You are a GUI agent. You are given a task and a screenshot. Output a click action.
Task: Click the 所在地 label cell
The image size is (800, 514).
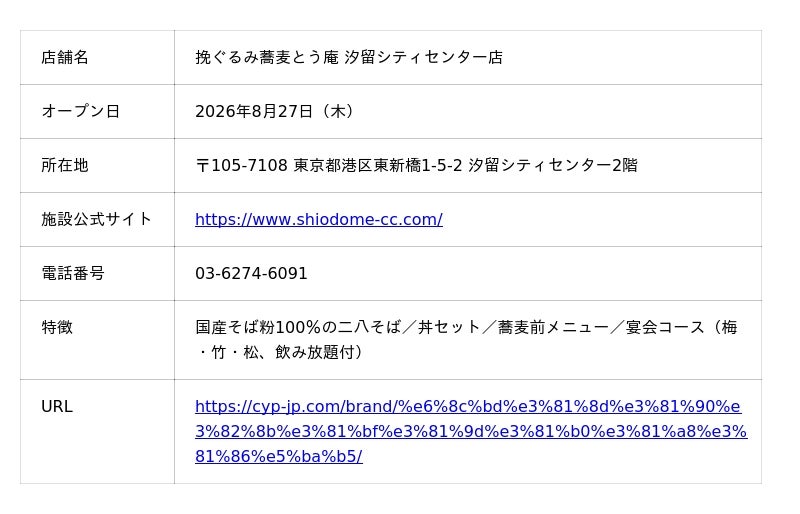coord(97,165)
